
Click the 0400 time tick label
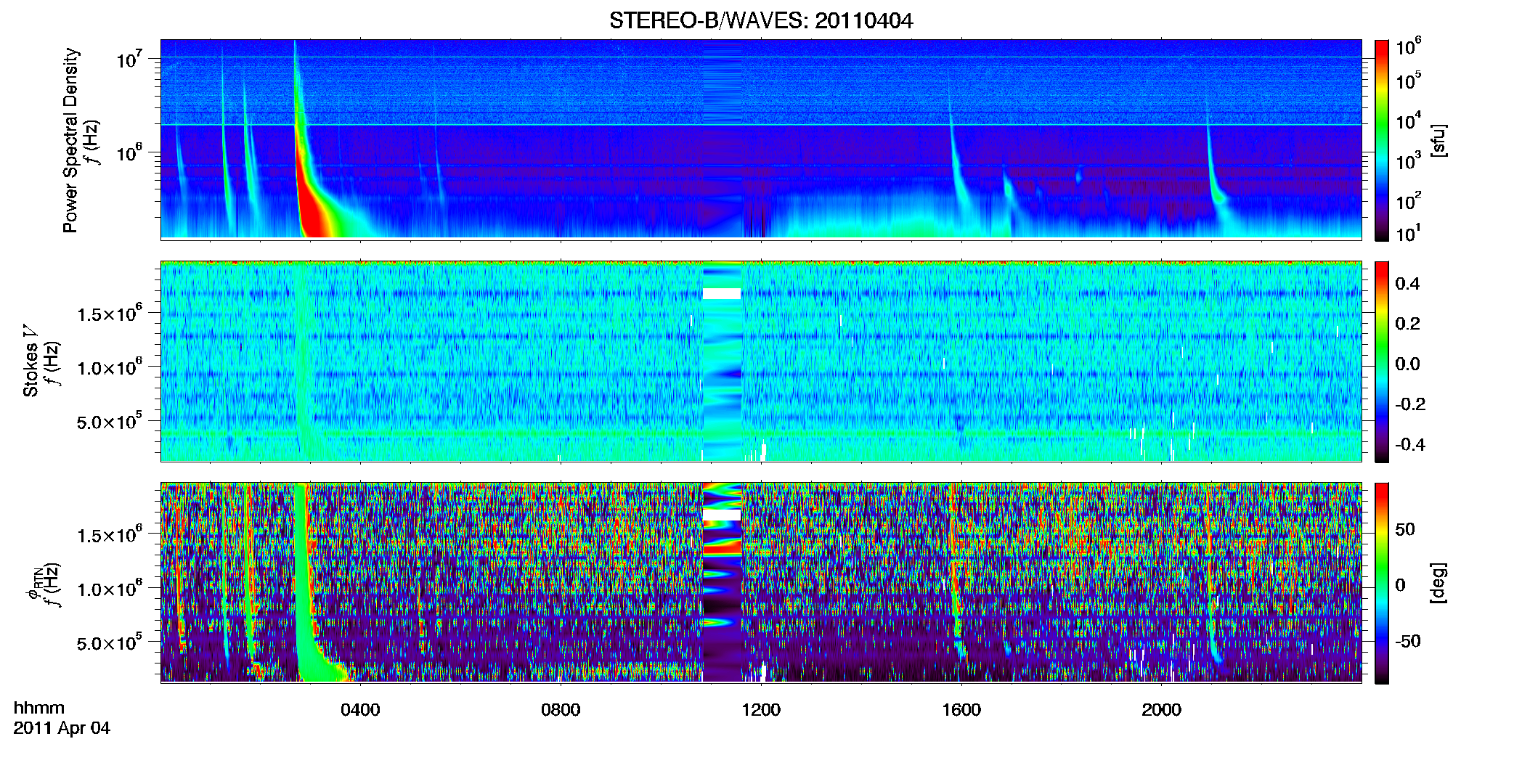click(360, 709)
